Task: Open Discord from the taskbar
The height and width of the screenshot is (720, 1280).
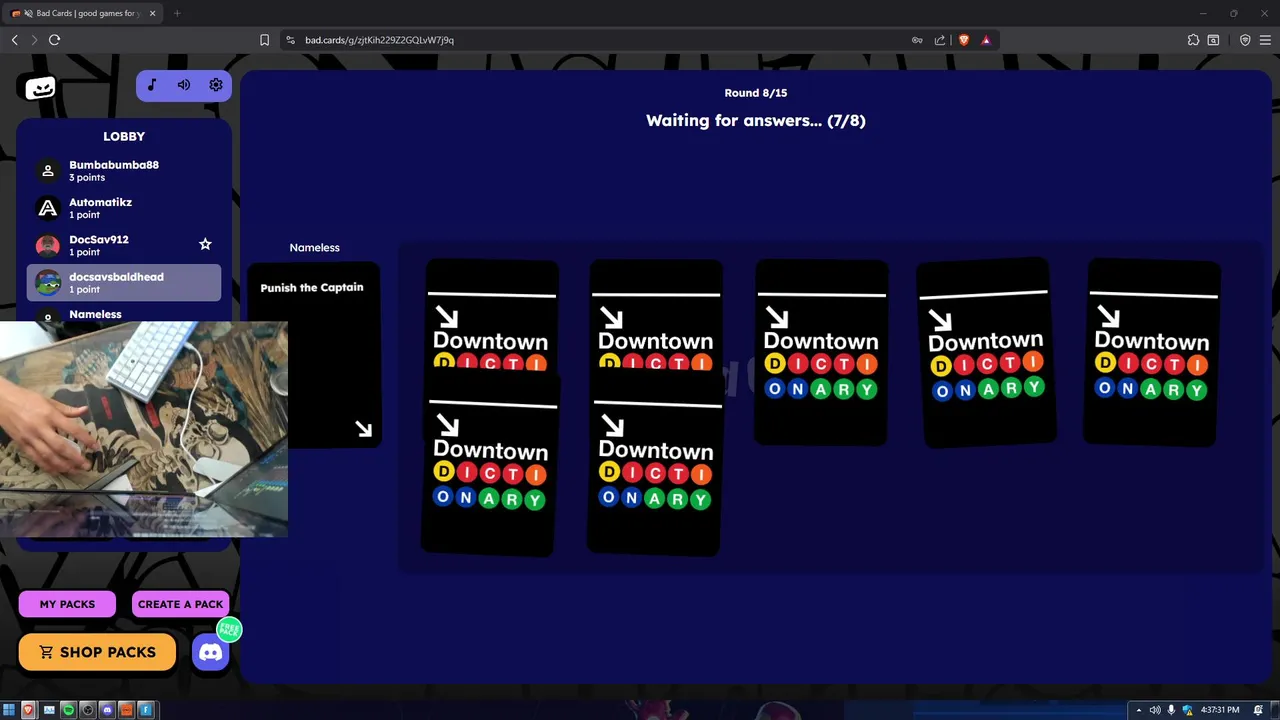Action: click(107, 710)
